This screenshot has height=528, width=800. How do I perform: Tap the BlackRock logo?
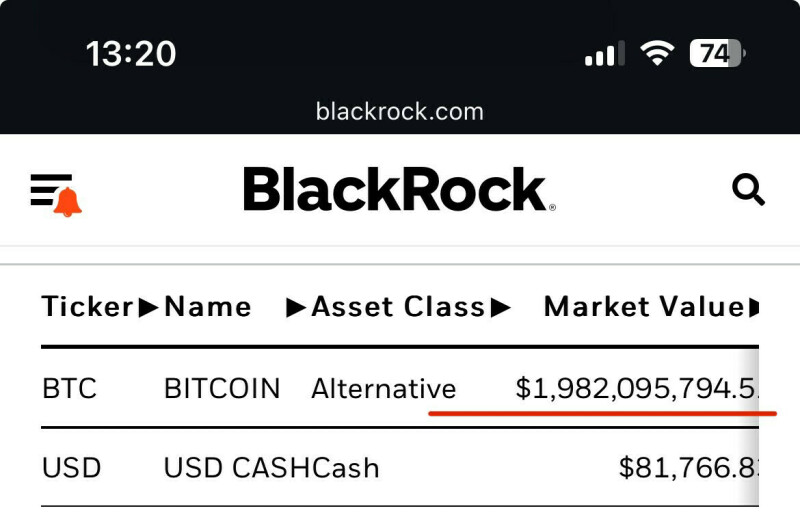click(399, 189)
